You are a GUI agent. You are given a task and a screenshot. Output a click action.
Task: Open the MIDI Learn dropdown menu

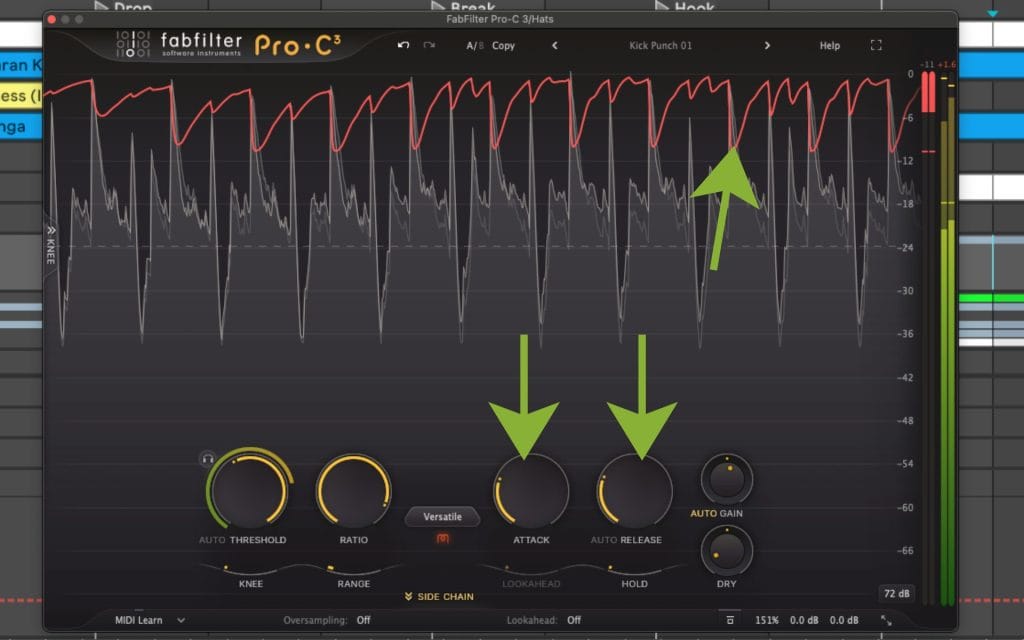(x=149, y=621)
